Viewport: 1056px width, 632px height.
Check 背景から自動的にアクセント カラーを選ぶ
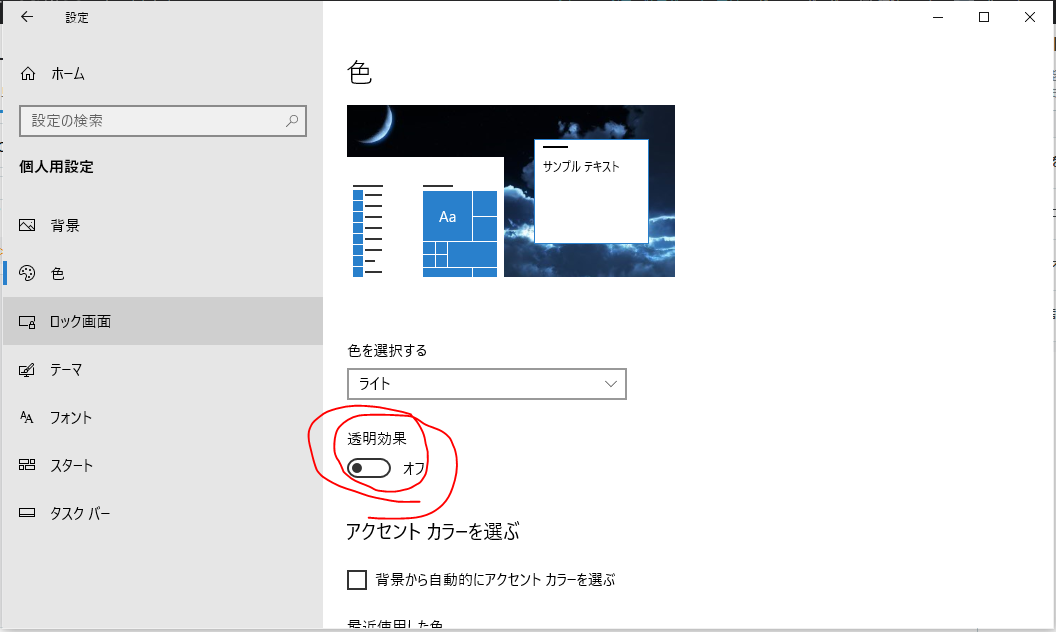[x=357, y=579]
